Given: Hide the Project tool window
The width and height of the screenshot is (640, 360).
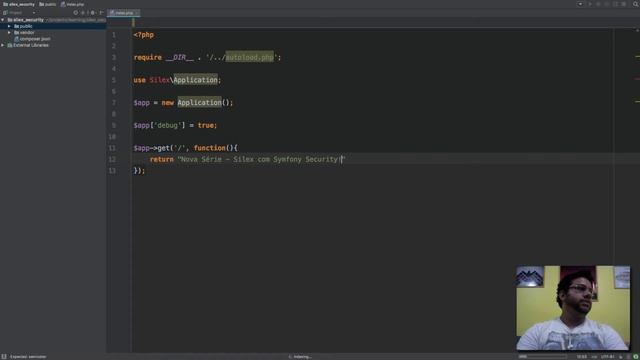Looking at the screenshot, I should (101, 13).
